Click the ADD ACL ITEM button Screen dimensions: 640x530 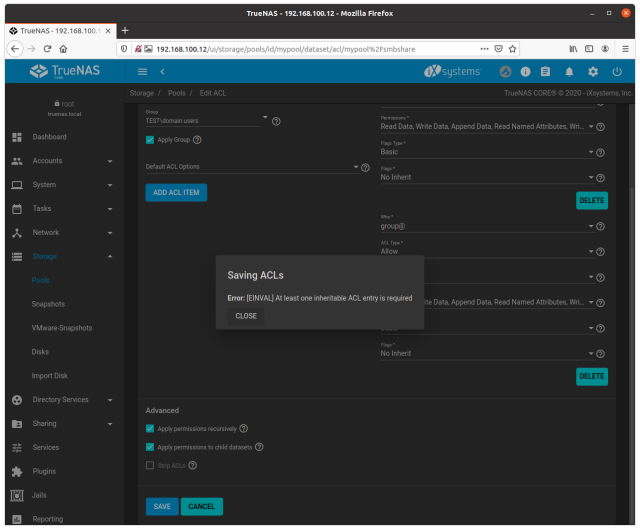(176, 192)
